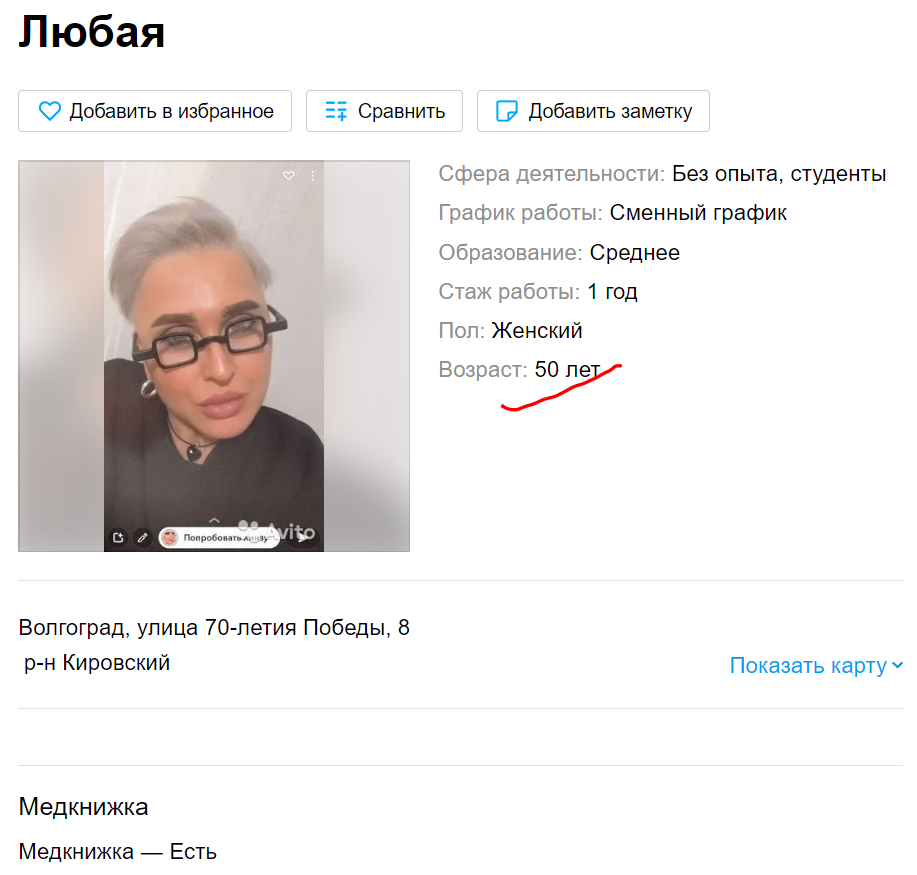Viewport: 917px width, 875px height.
Task: Expand the map chevron next to Показать карту
Action: click(897, 665)
